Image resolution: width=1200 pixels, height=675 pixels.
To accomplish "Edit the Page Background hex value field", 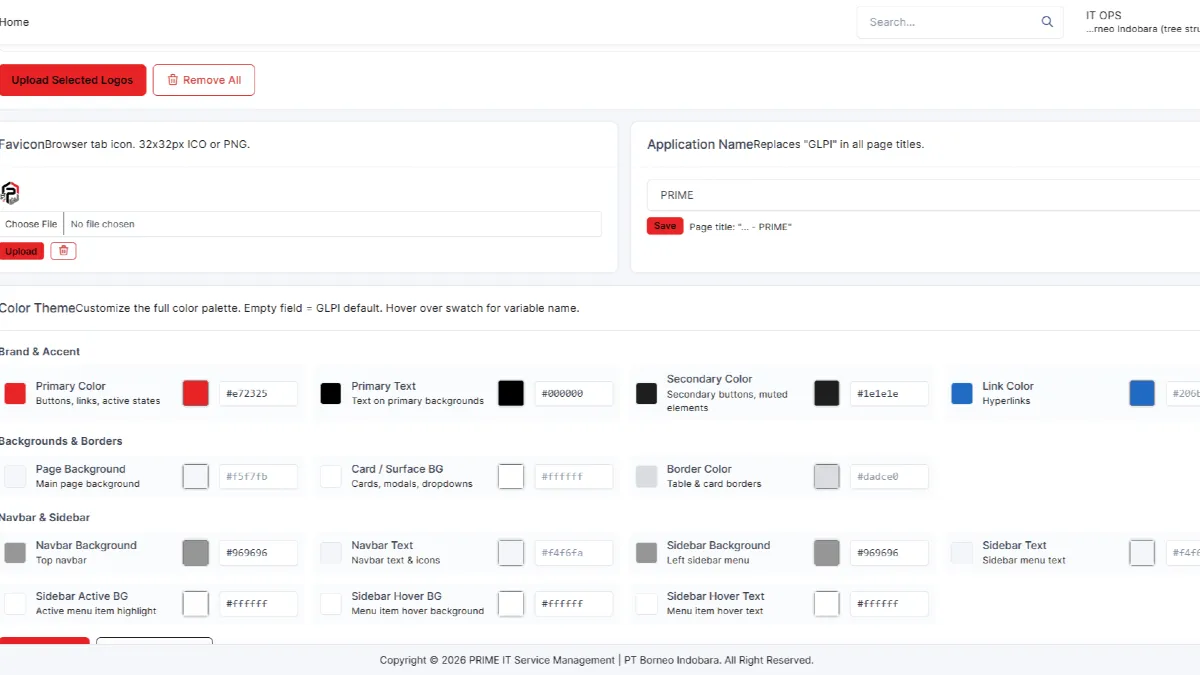I will (258, 476).
